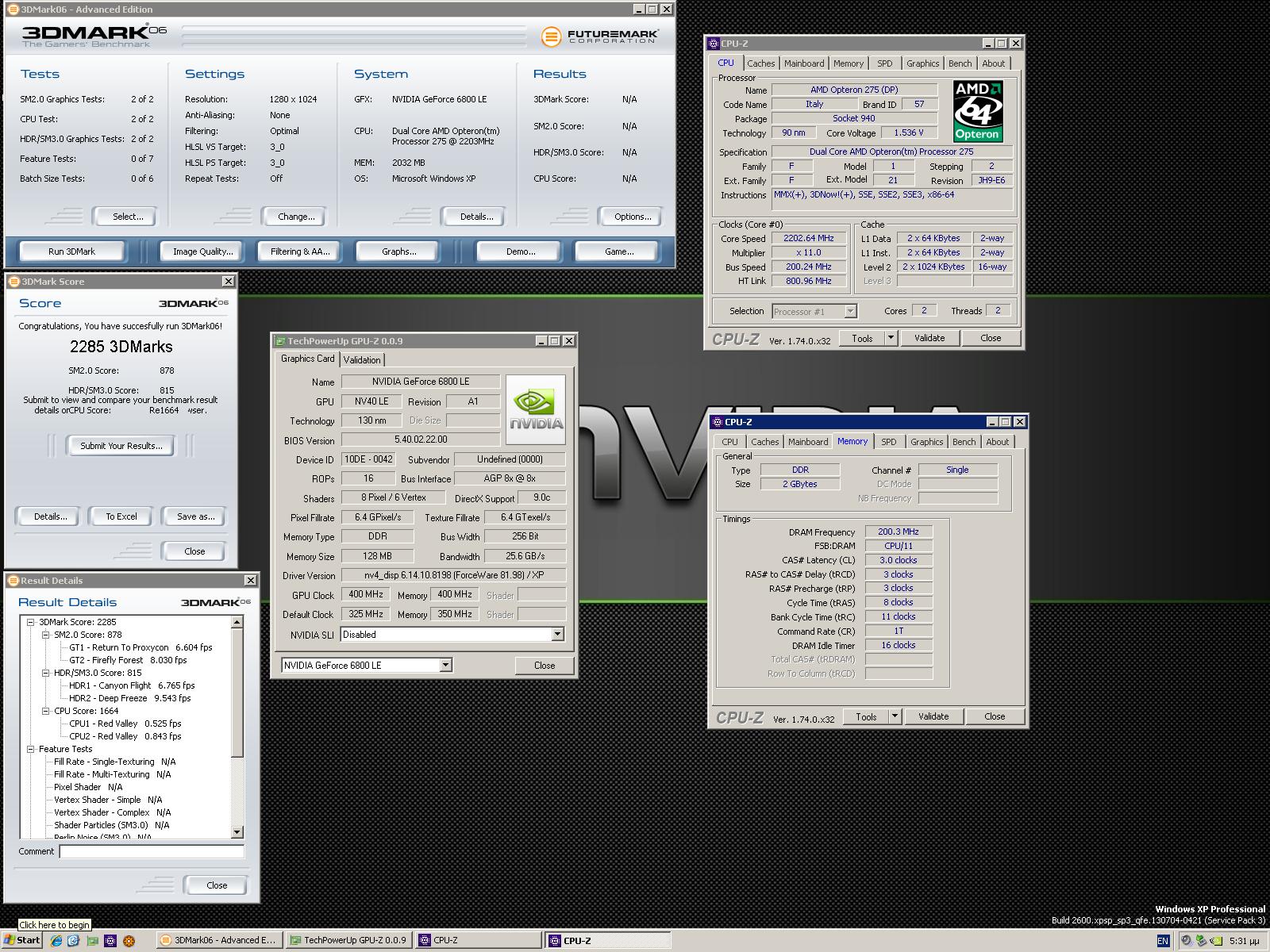Switch to the Mainboard tab in upper CPU-Z

point(804,63)
